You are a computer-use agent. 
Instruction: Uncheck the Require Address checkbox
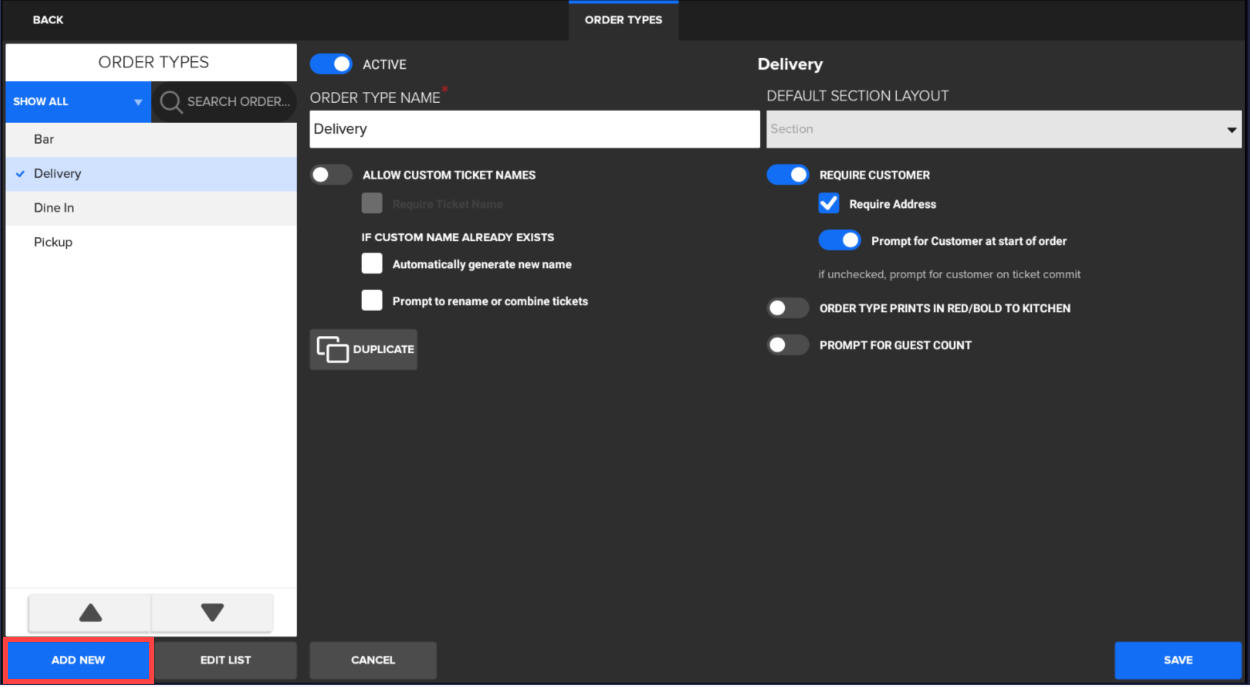(829, 204)
